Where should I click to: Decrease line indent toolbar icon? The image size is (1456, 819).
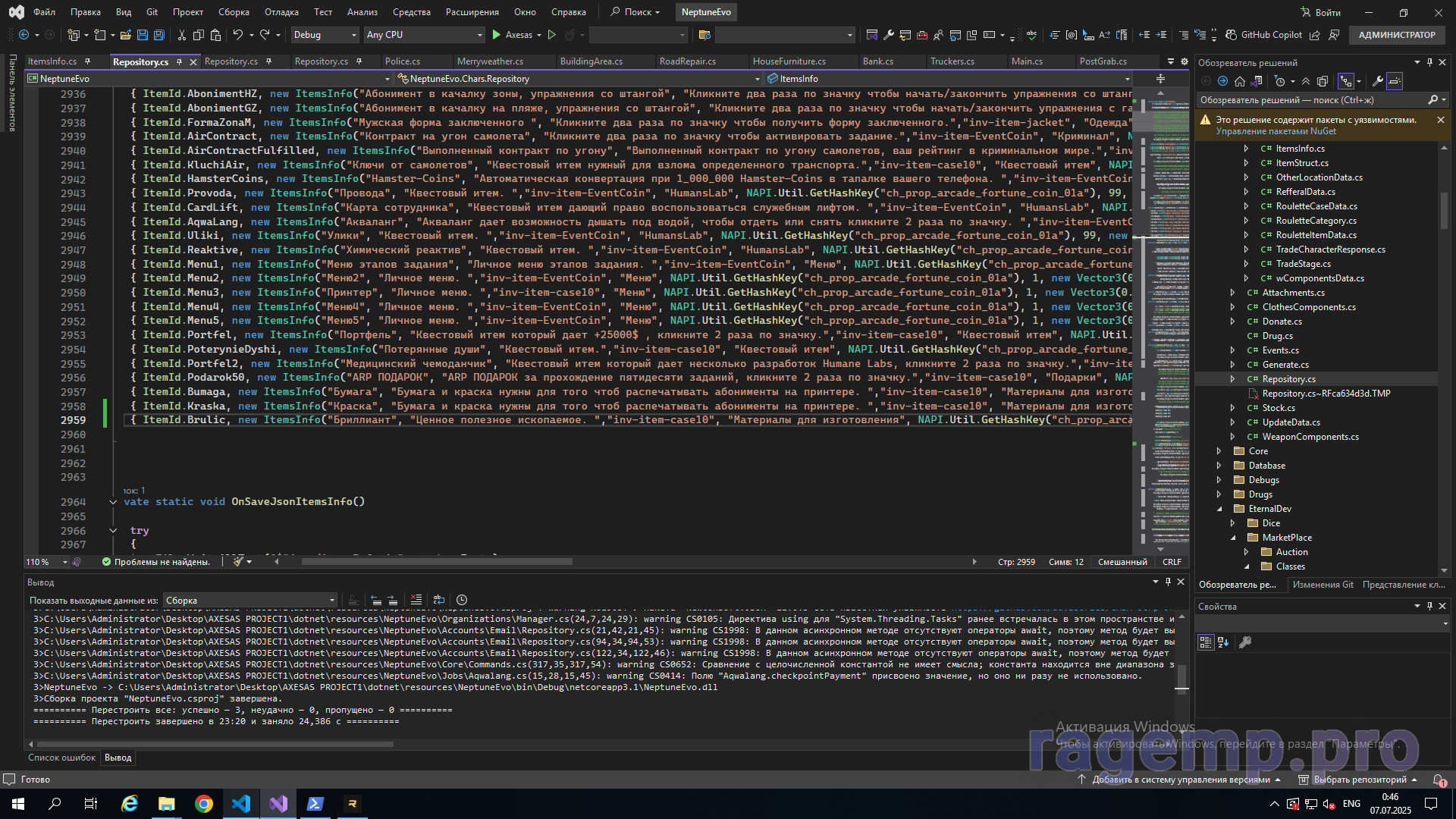click(1145, 35)
